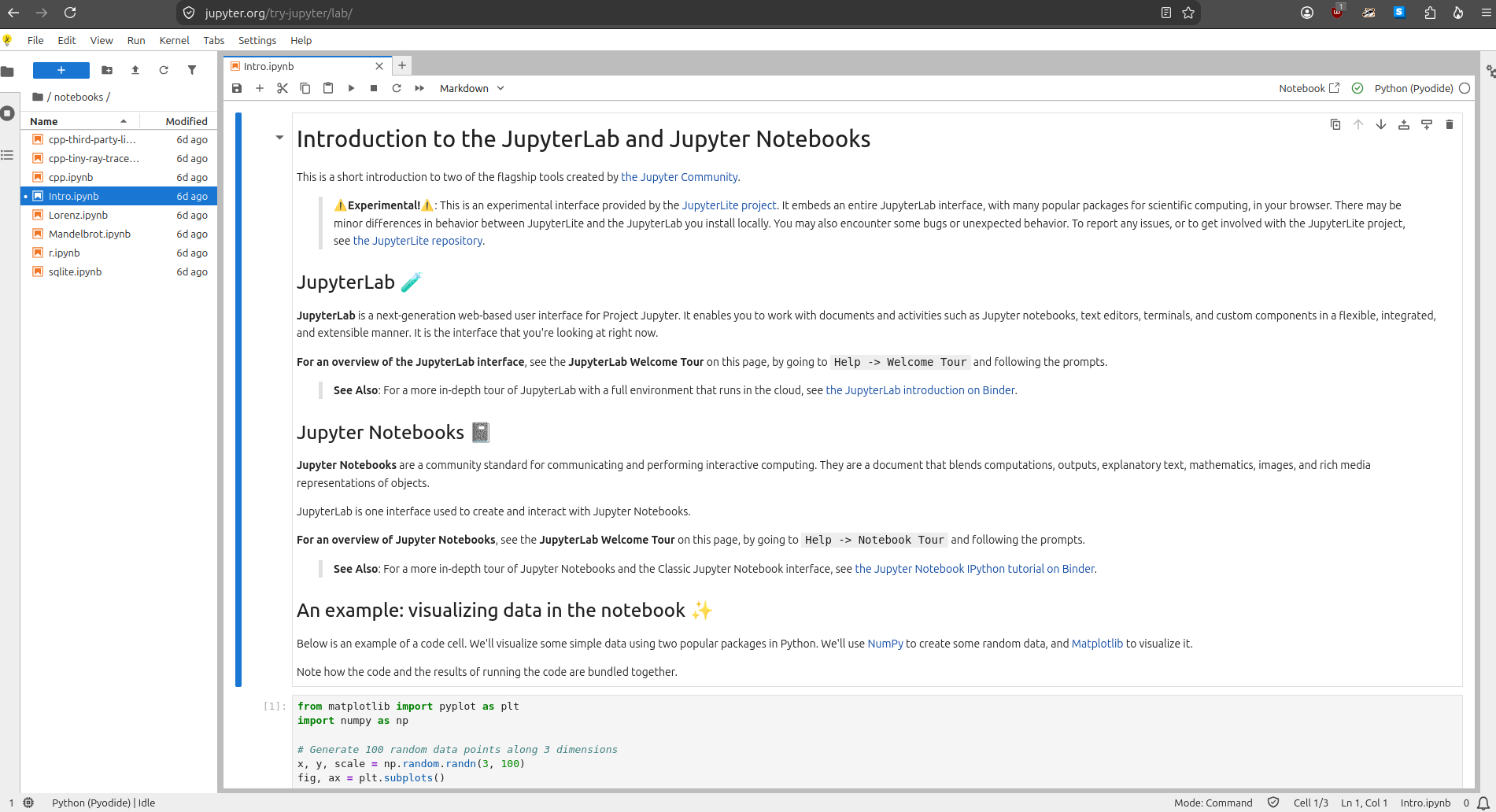1496x812 pixels.
Task: Open the table of contents sidebar tab
Action: click(x=8, y=155)
